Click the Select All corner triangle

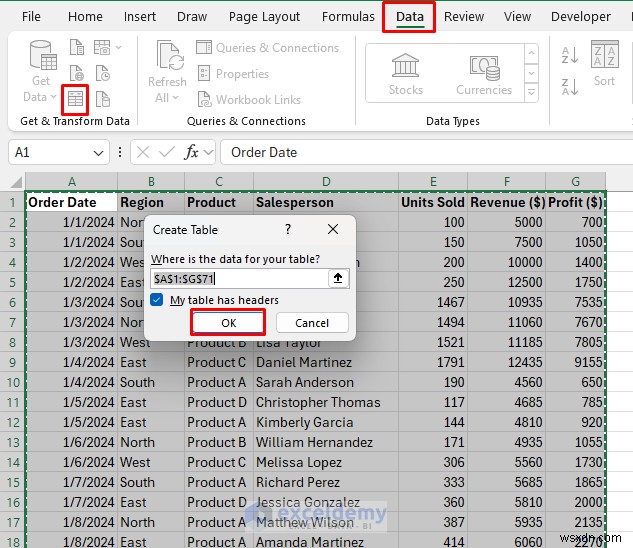[16, 182]
